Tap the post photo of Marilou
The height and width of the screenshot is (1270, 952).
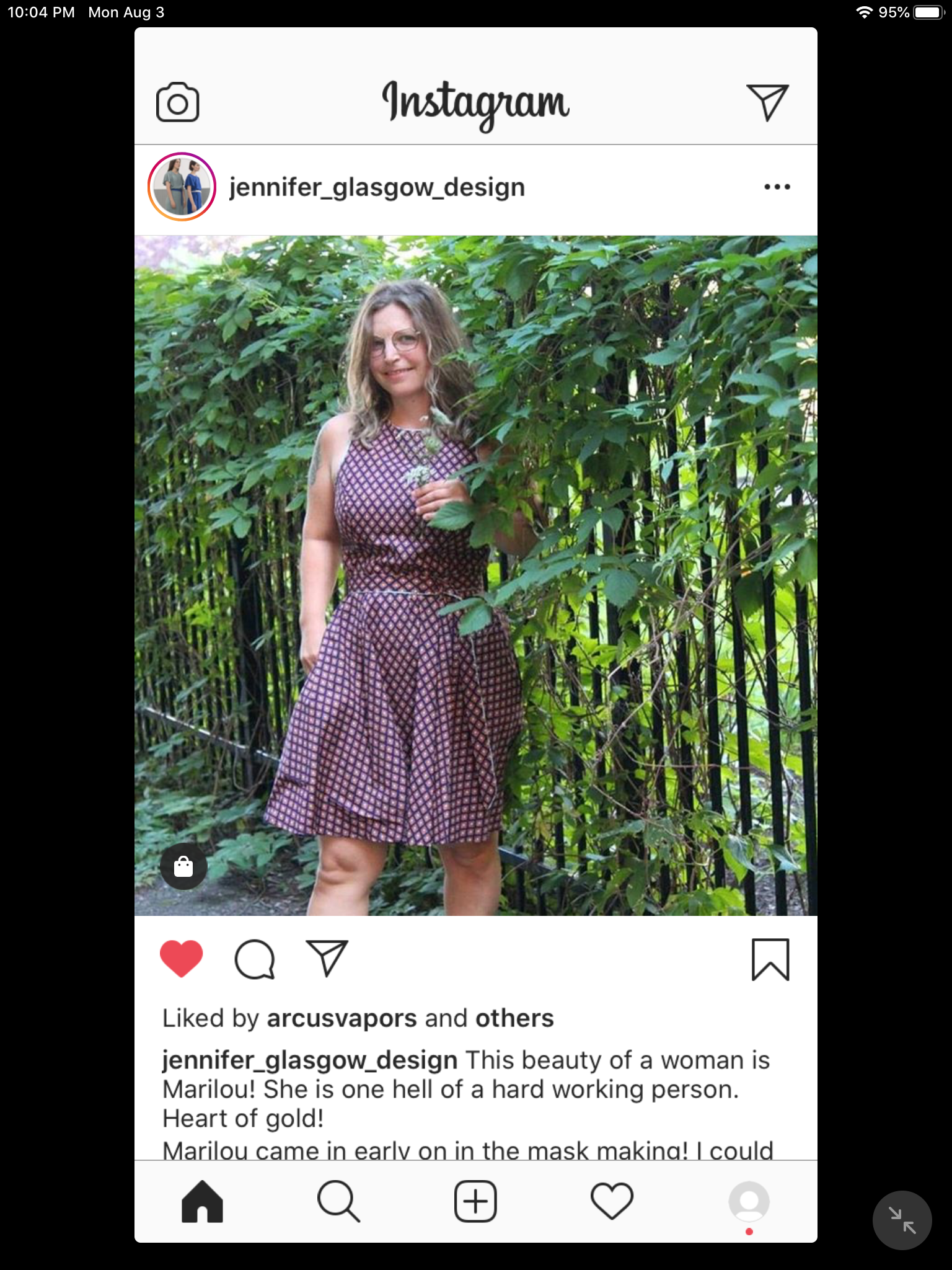click(476, 575)
